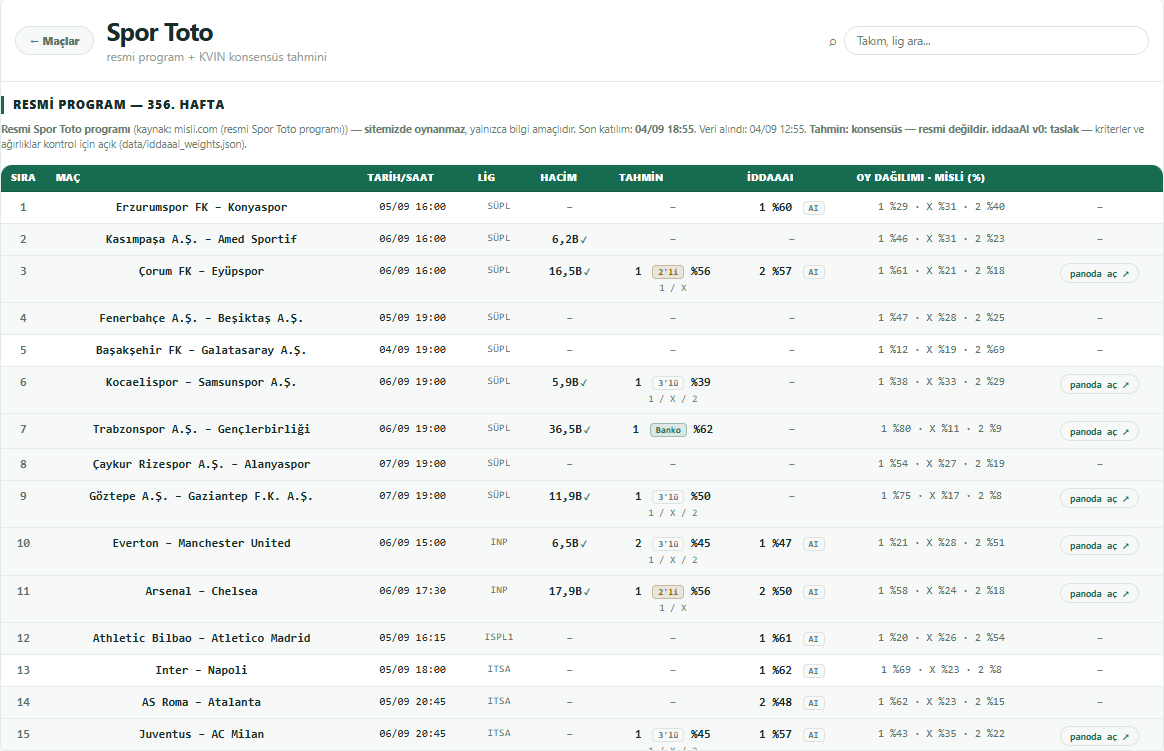Screen dimensions: 1164x751
Task: Click AI badge in Juventus – AC Milan row
Action: (x=814, y=735)
